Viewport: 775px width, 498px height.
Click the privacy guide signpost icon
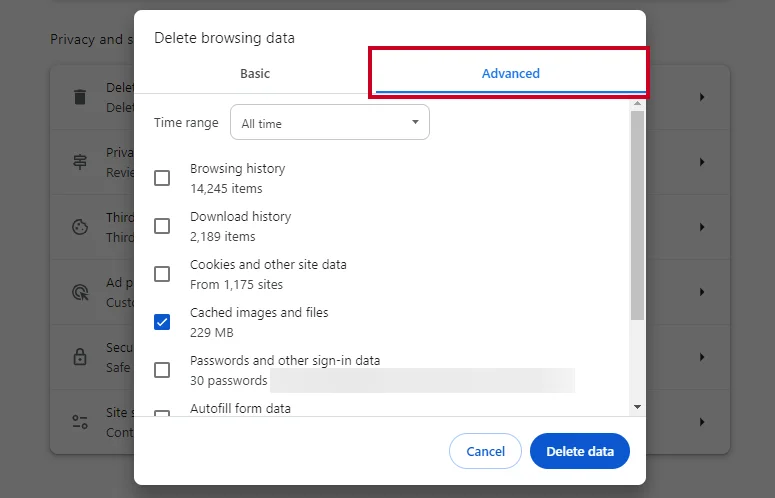(80, 162)
